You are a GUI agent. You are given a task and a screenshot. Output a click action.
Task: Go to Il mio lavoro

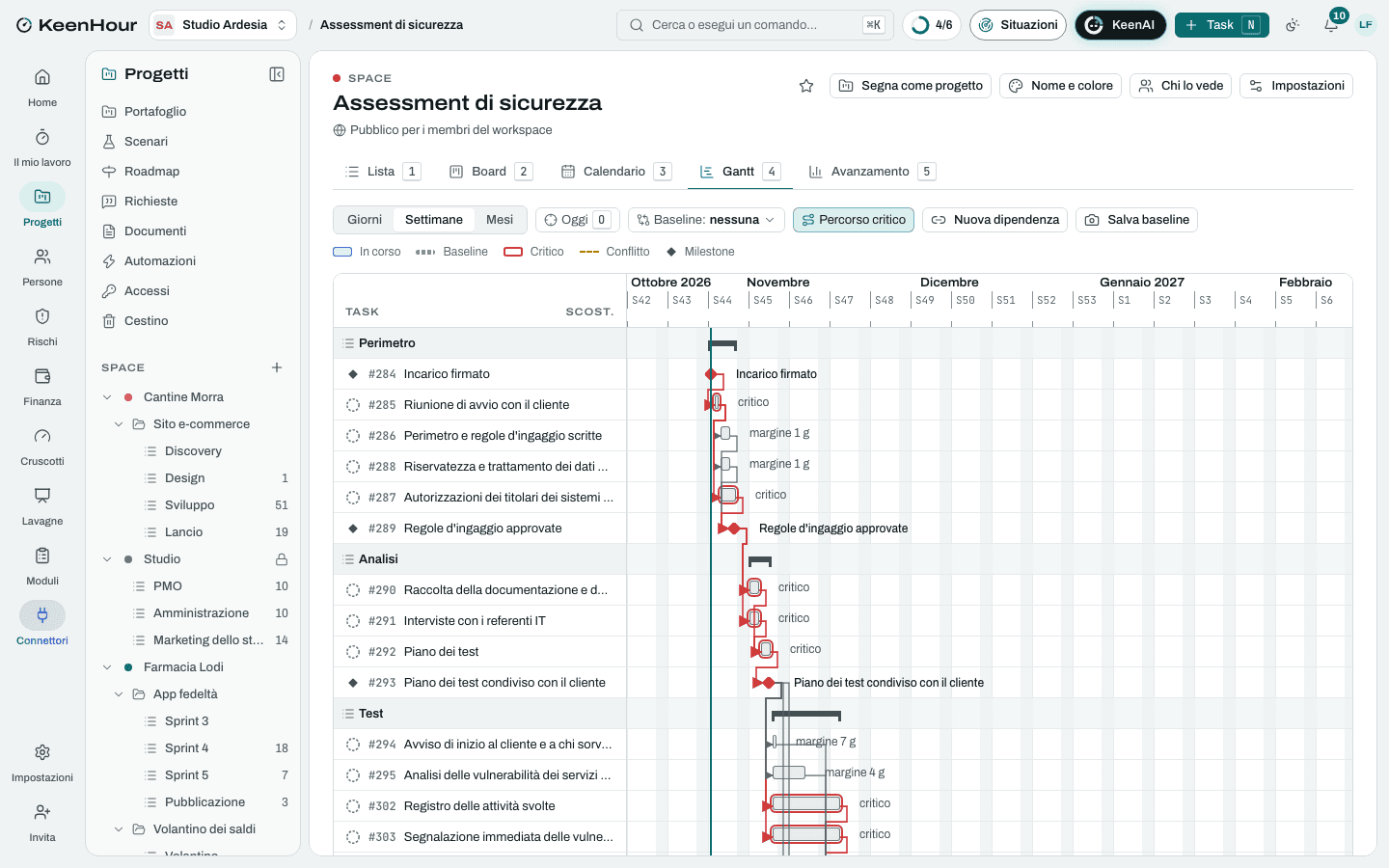pyautogui.click(x=42, y=148)
